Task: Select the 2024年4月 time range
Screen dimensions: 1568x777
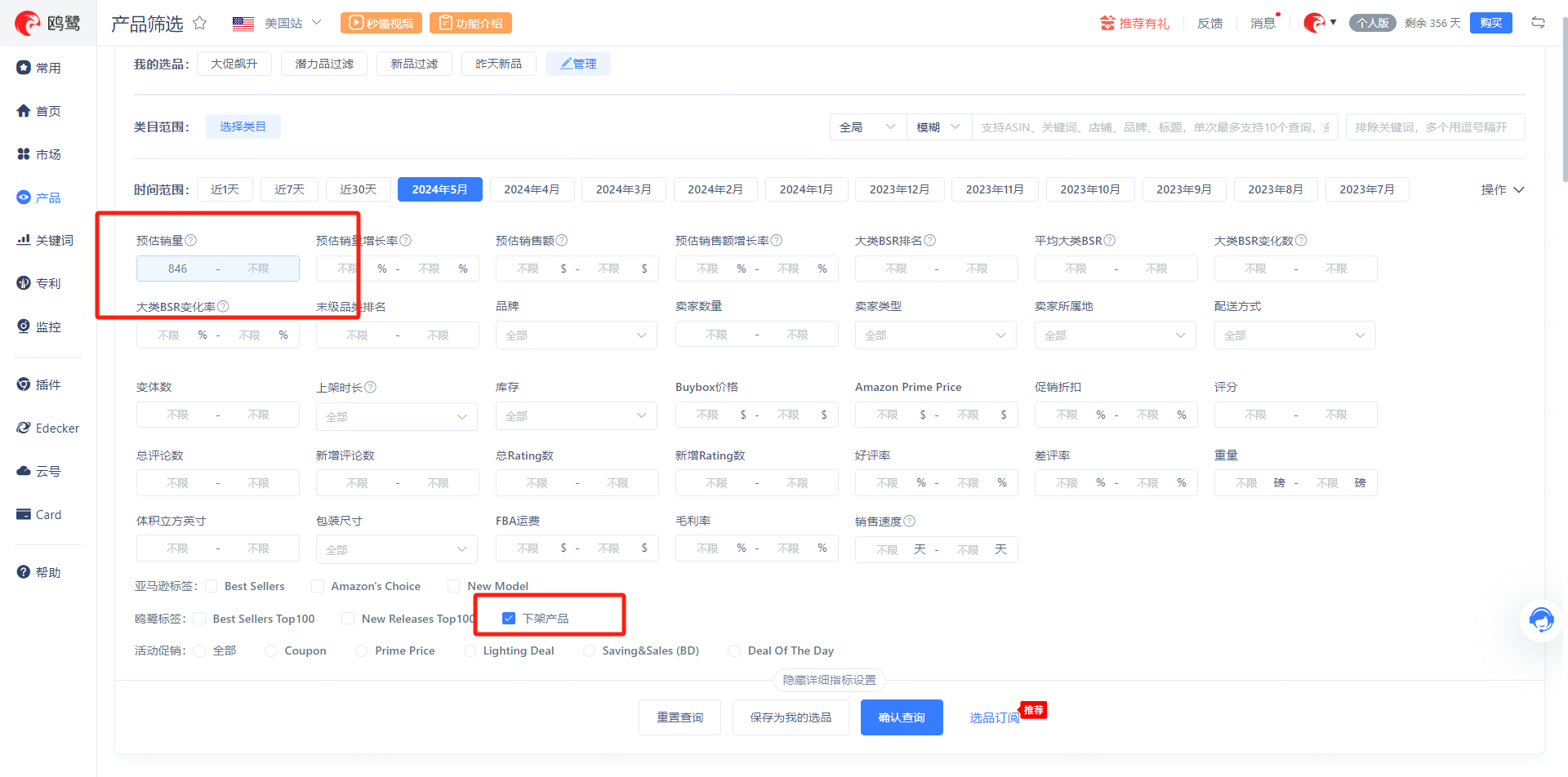Action: point(532,189)
